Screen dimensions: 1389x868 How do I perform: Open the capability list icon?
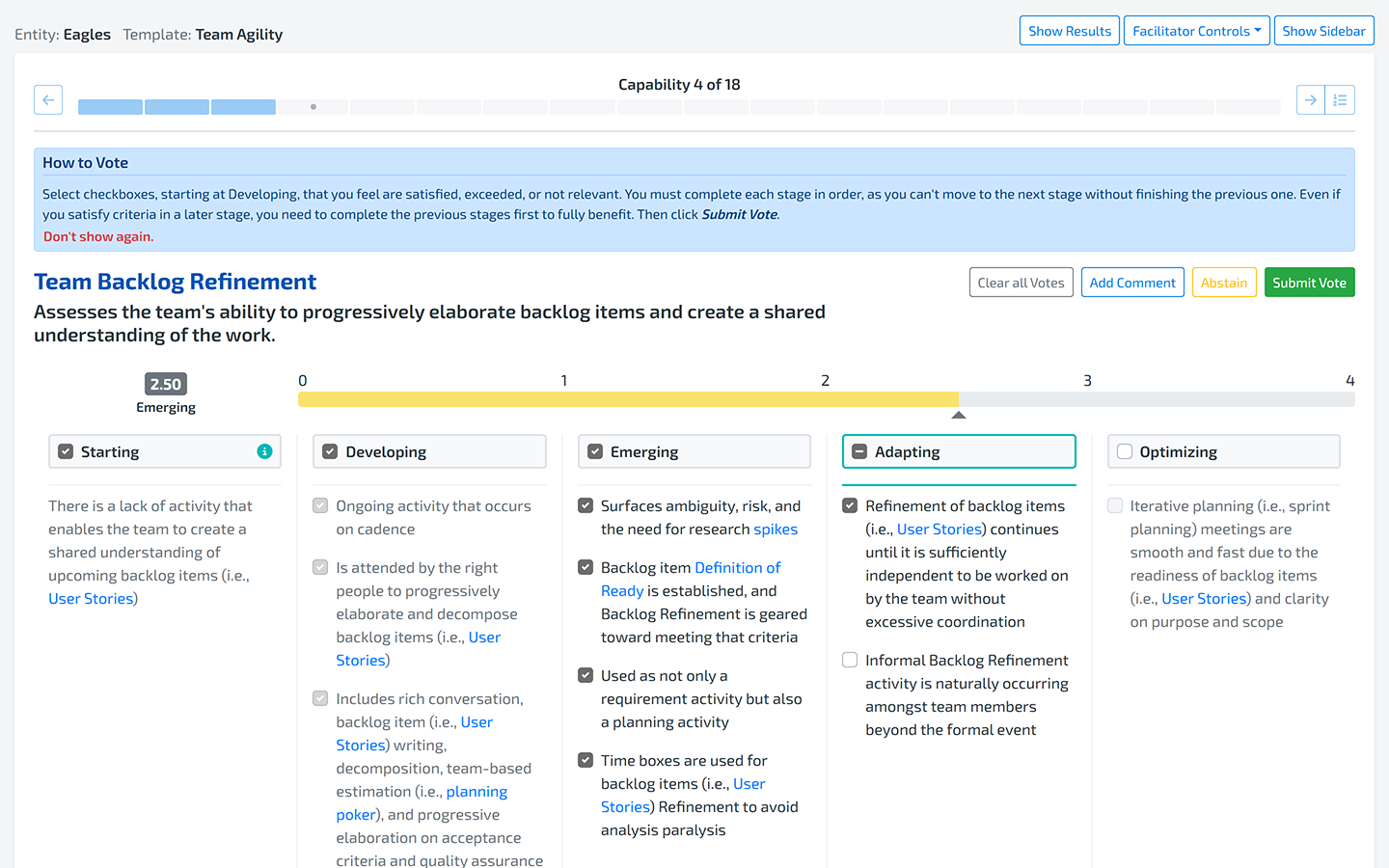pos(1340,100)
